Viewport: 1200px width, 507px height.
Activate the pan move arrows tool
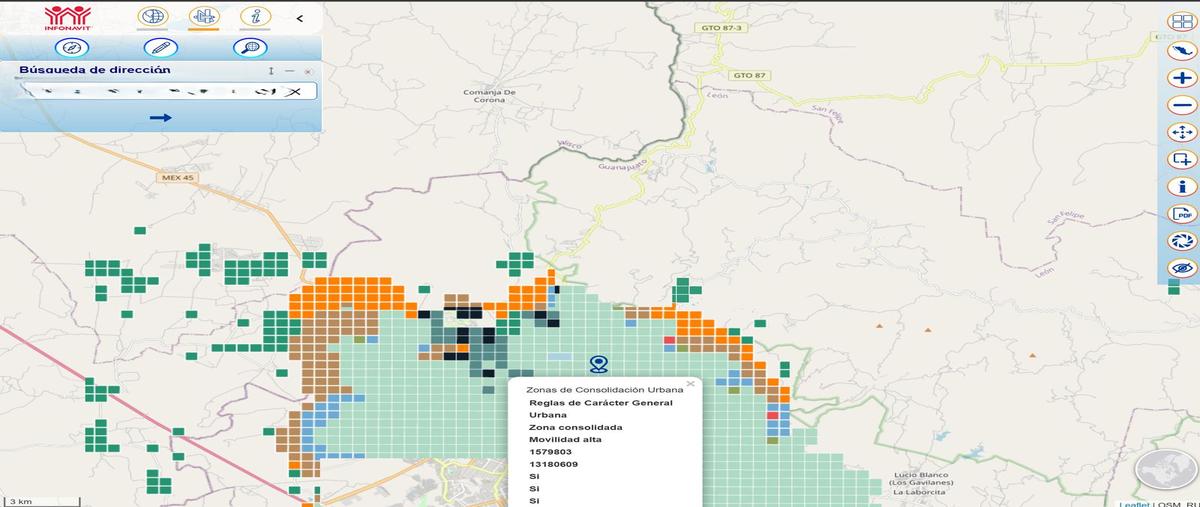click(1182, 132)
